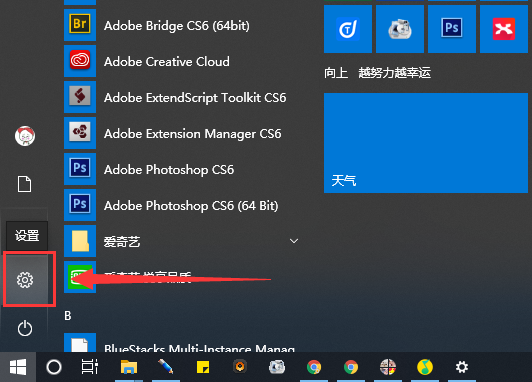The width and height of the screenshot is (532, 382).
Task: Open the camera-disc pinned tile
Action: [400, 29]
